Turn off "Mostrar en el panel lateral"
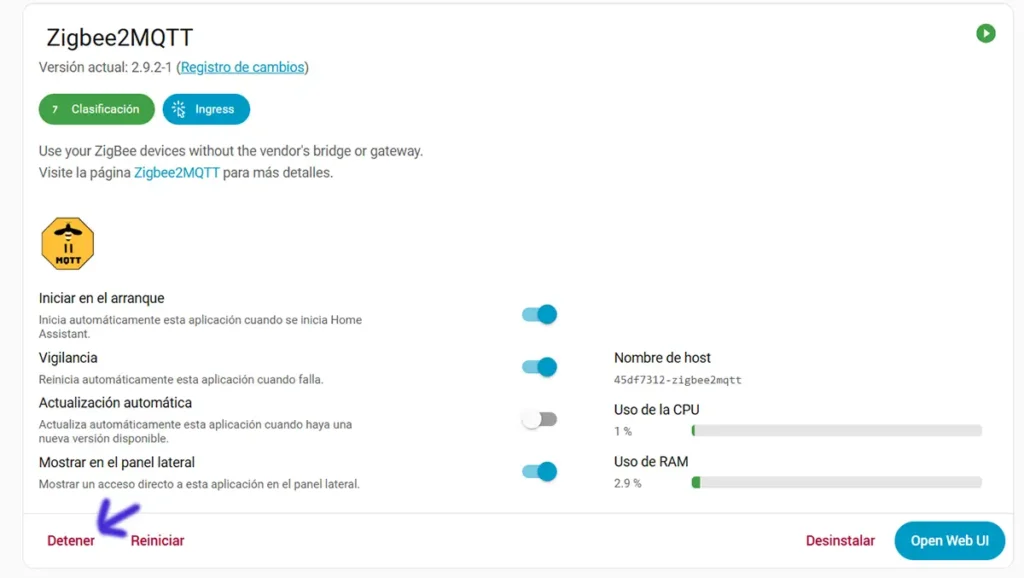The height and width of the screenshot is (578, 1024). [x=538, y=471]
